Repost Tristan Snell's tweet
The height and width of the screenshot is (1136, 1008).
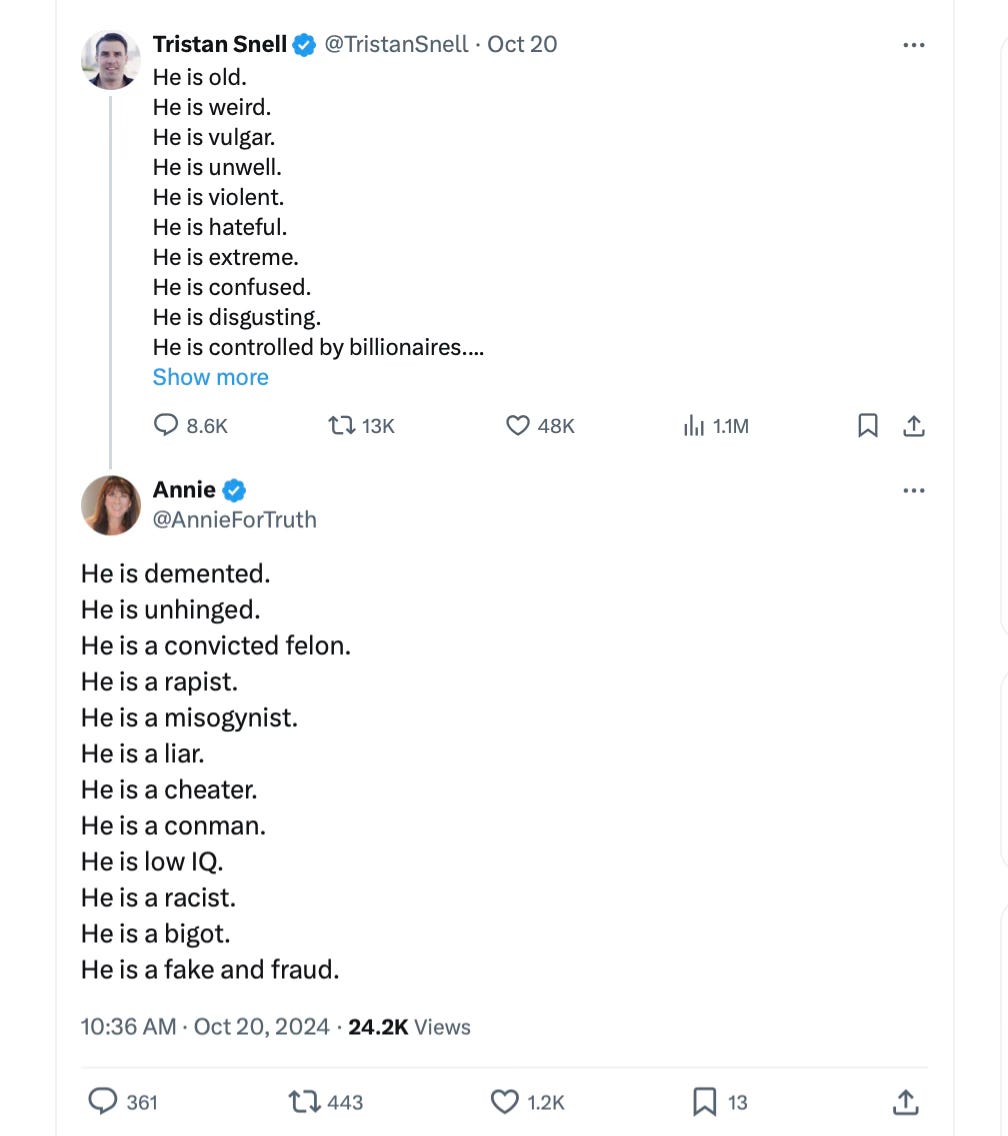(x=342, y=426)
